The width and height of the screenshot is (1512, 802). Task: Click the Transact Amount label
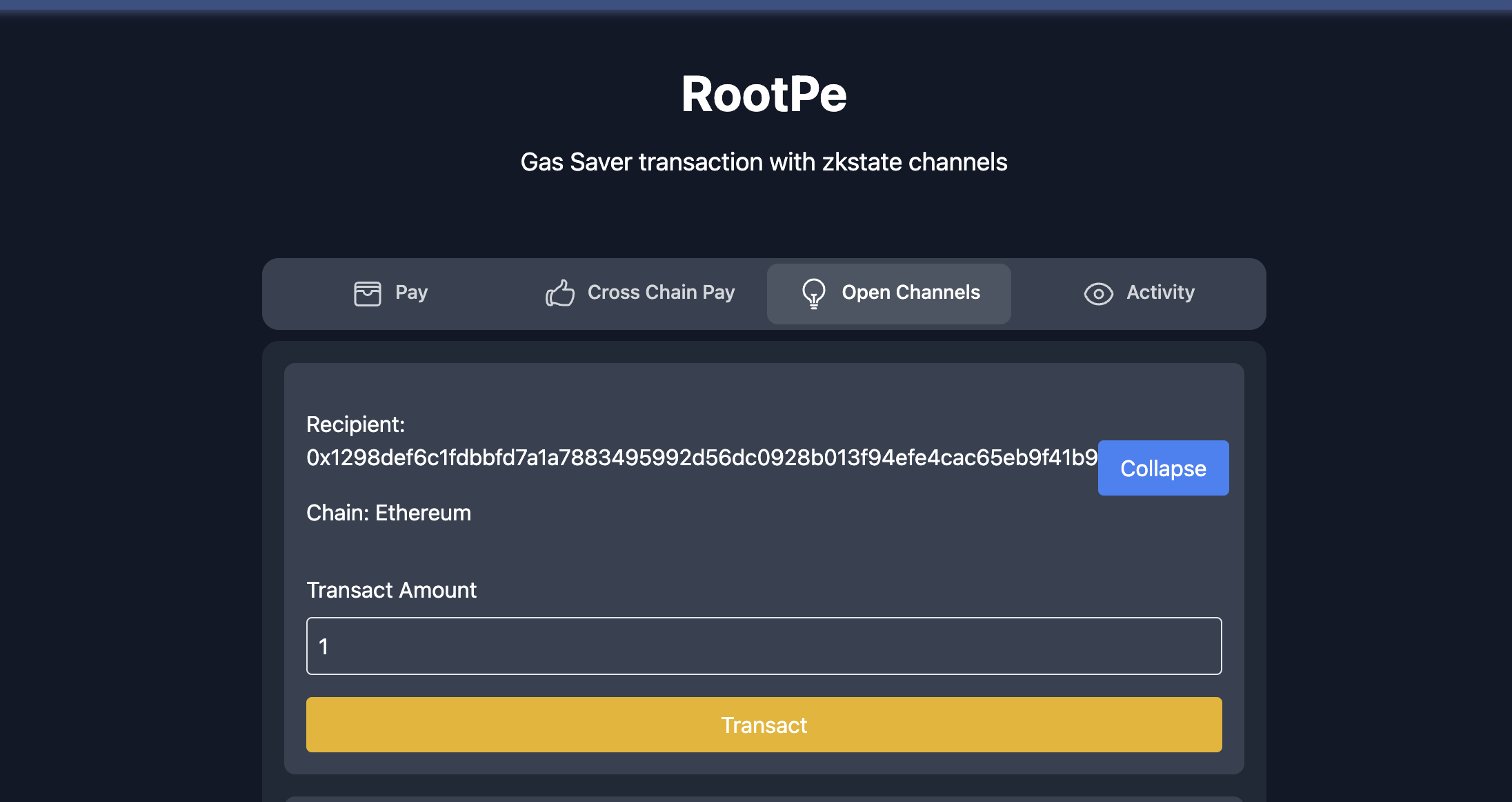tap(391, 590)
